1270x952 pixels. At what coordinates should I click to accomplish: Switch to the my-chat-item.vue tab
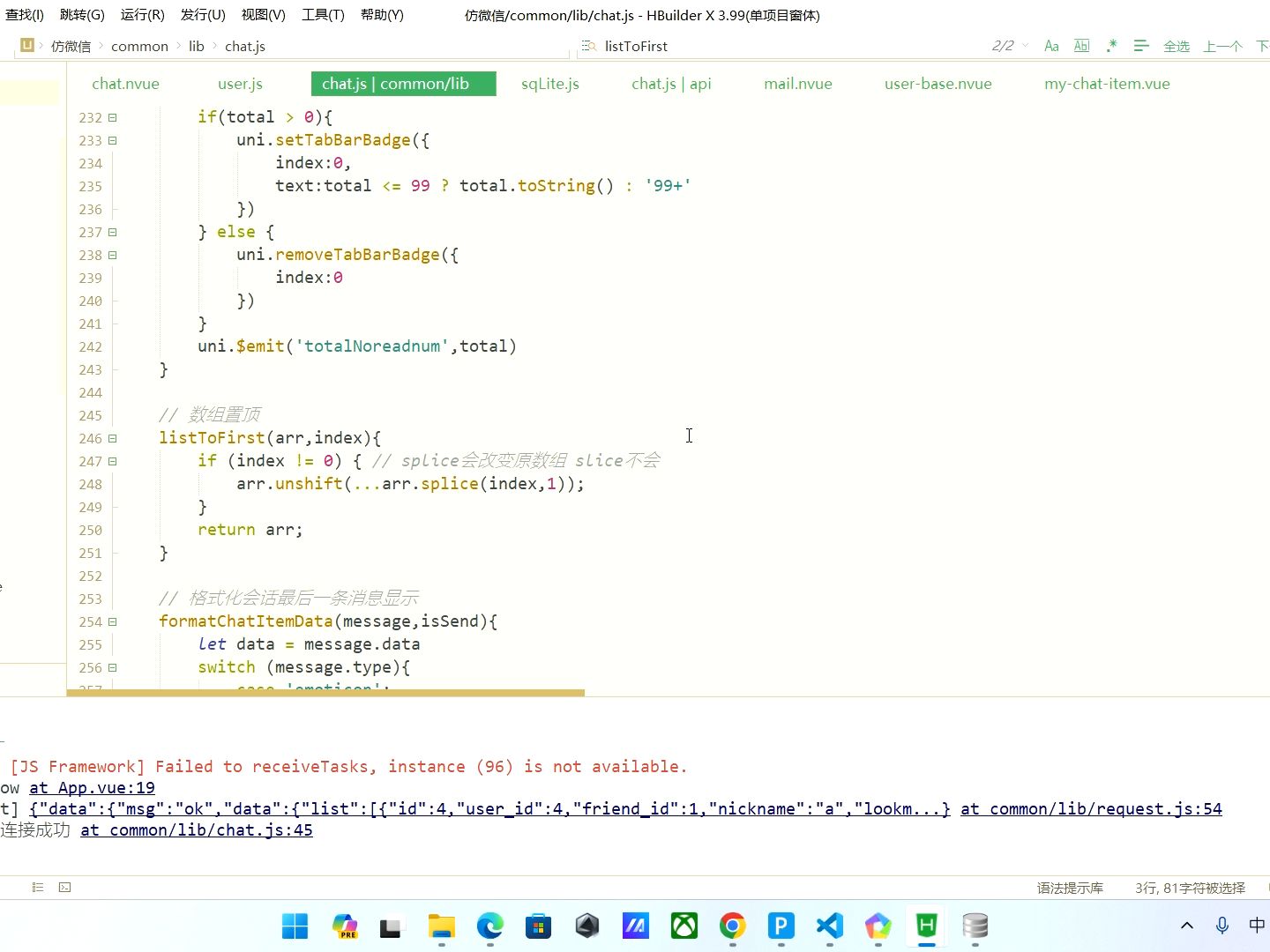(1107, 84)
